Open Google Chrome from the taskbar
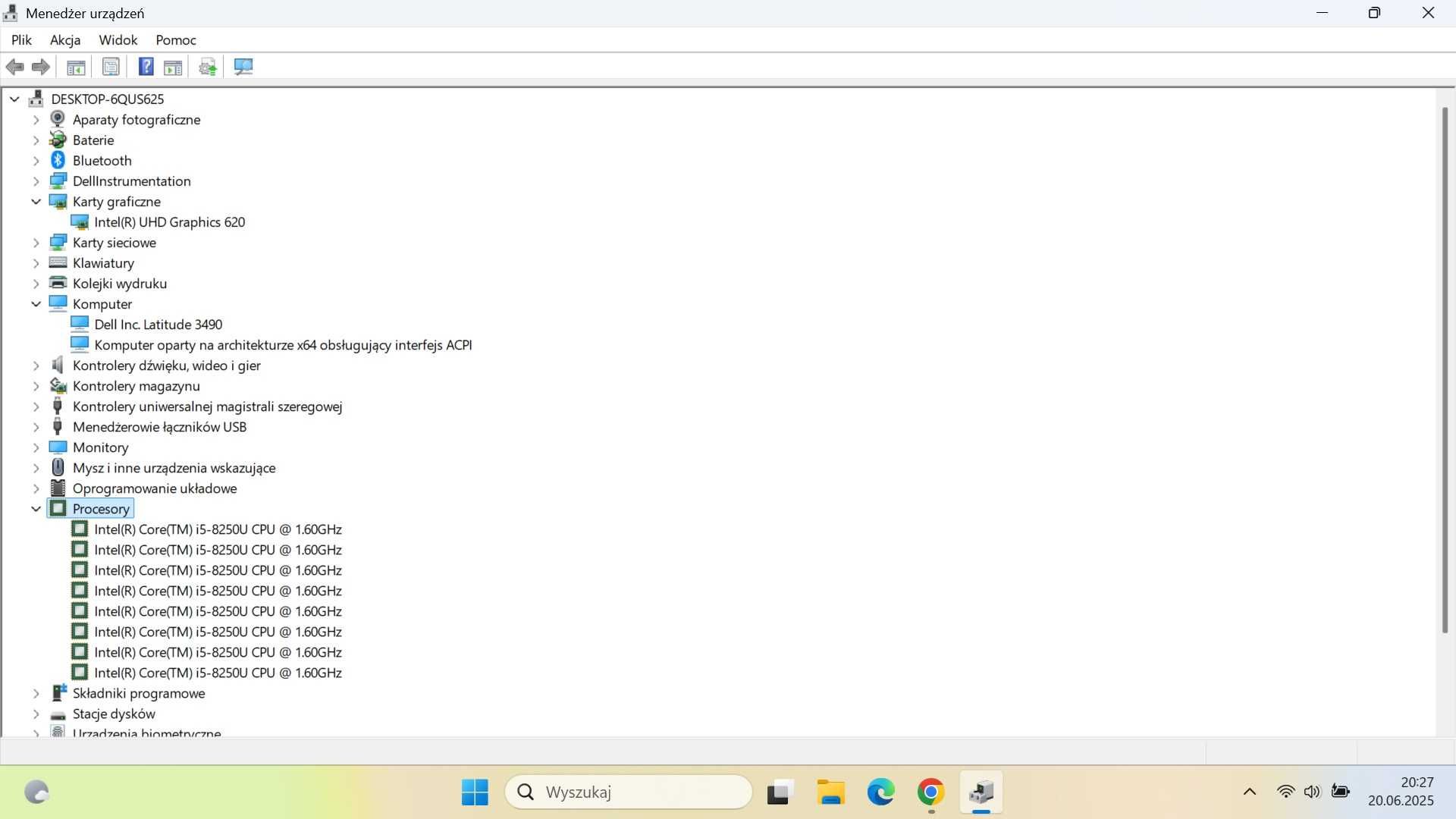This screenshot has width=1456, height=819. (930, 792)
